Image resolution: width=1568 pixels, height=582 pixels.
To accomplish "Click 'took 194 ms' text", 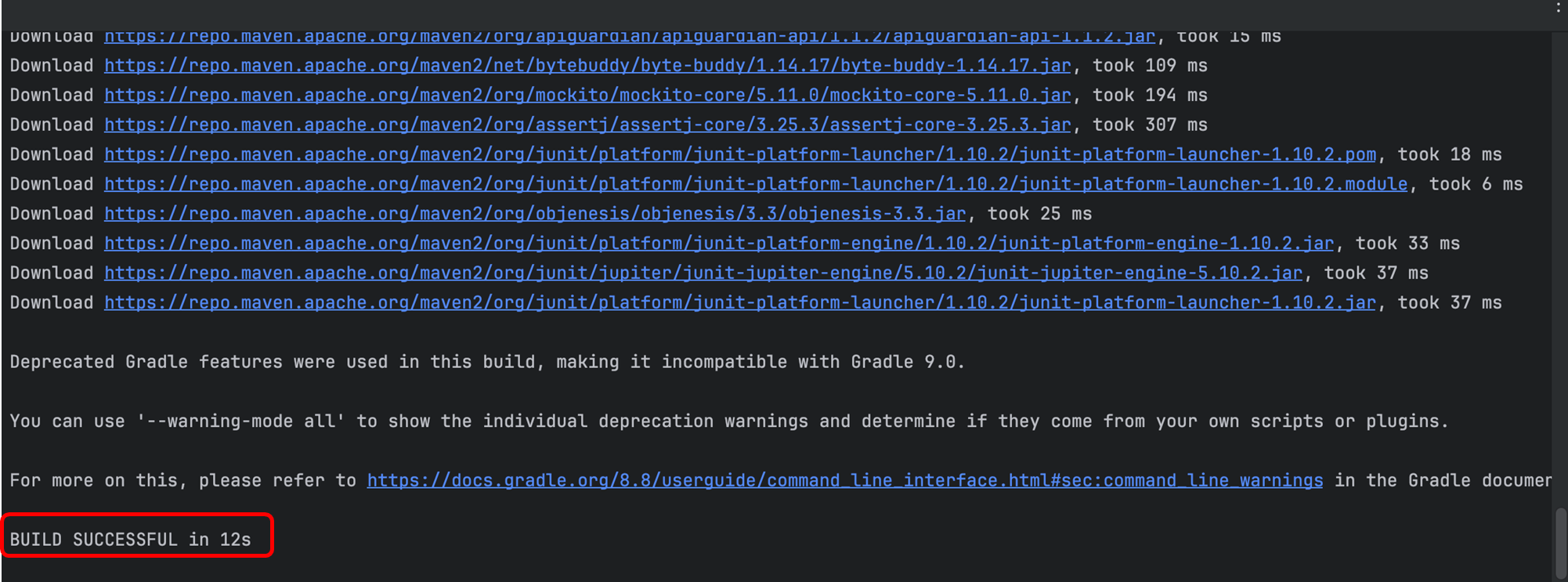I will [x=1150, y=96].
